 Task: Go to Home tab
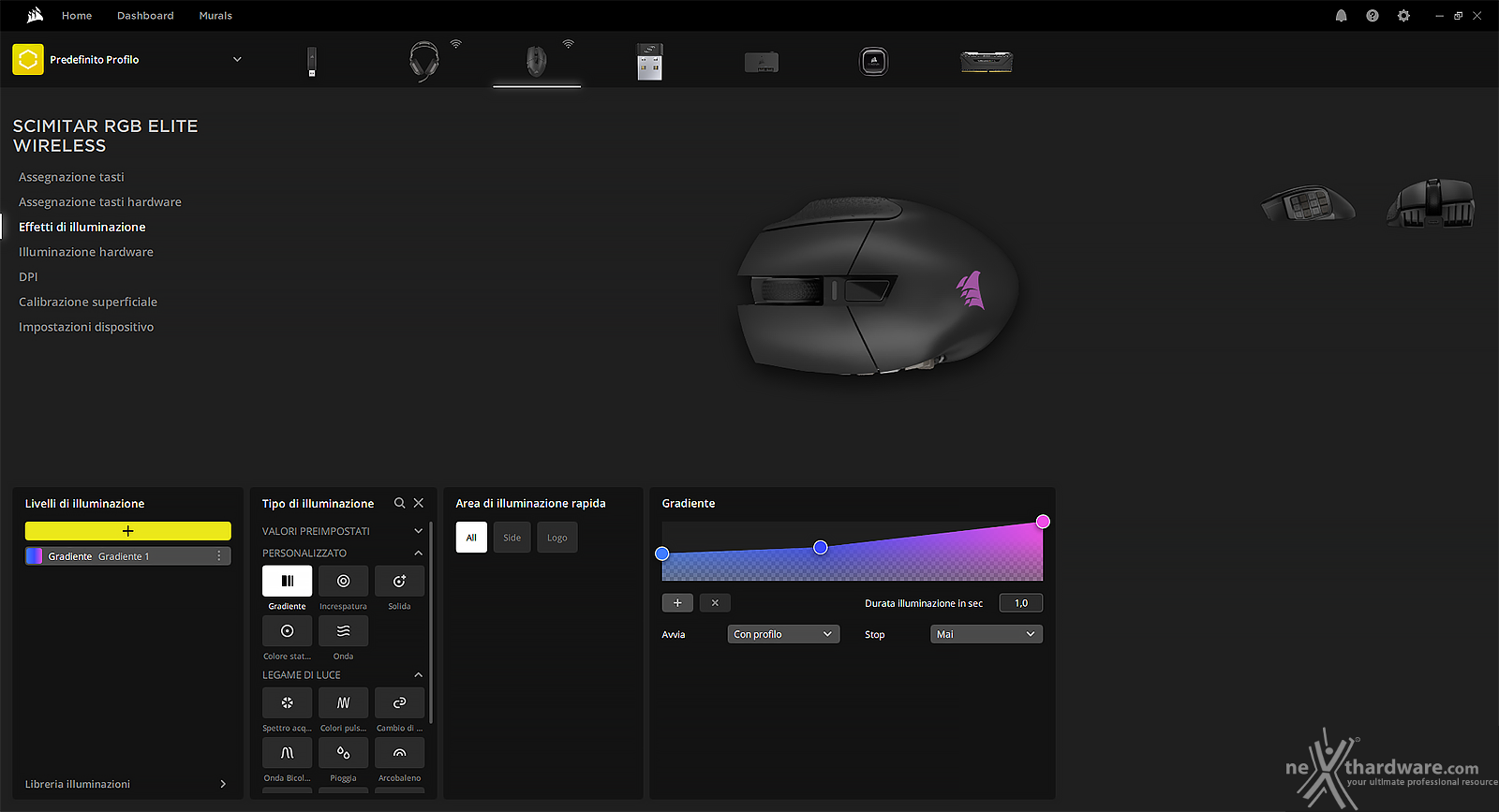tap(77, 16)
